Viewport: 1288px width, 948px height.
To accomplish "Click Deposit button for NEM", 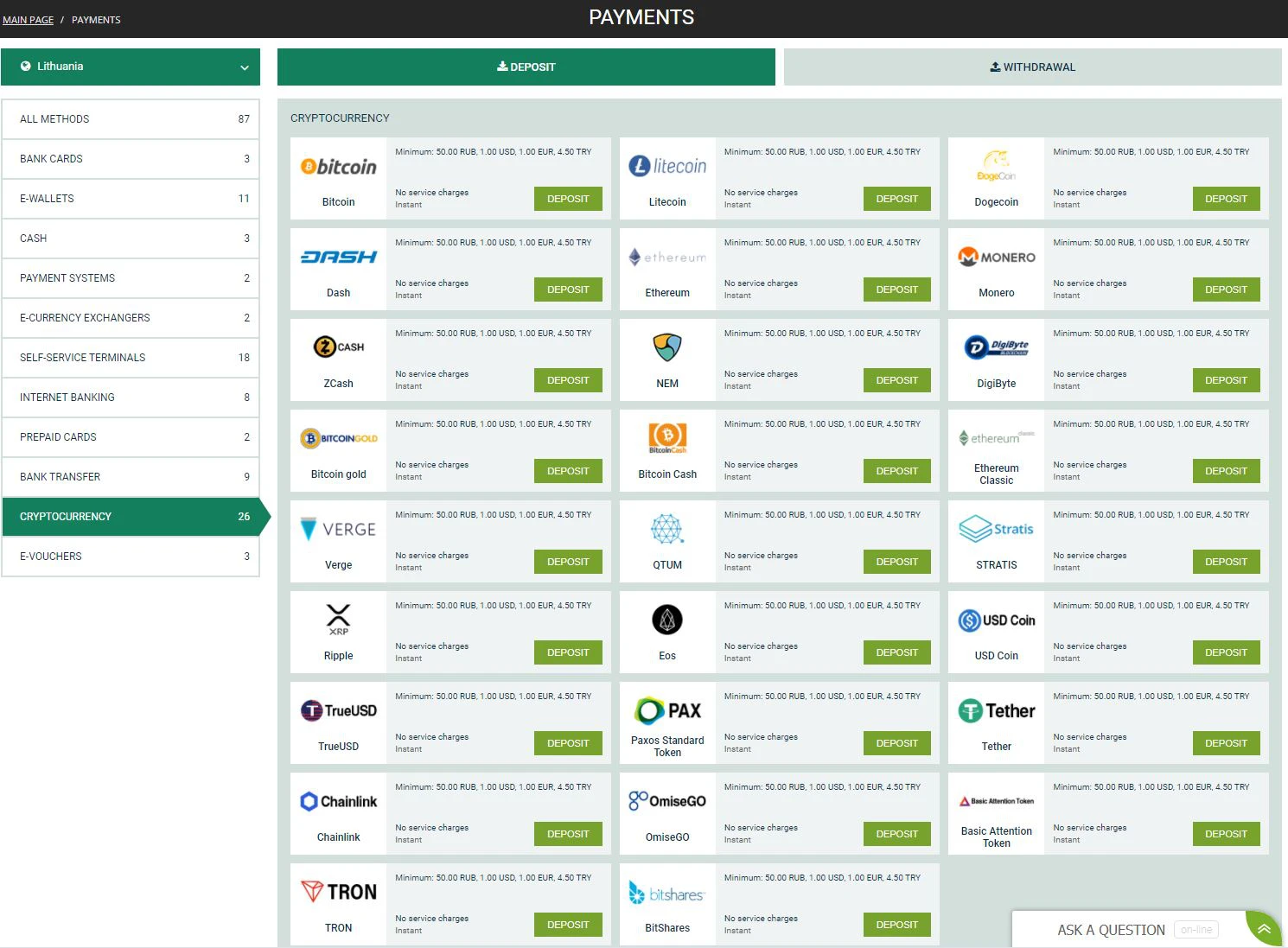I will (x=897, y=380).
